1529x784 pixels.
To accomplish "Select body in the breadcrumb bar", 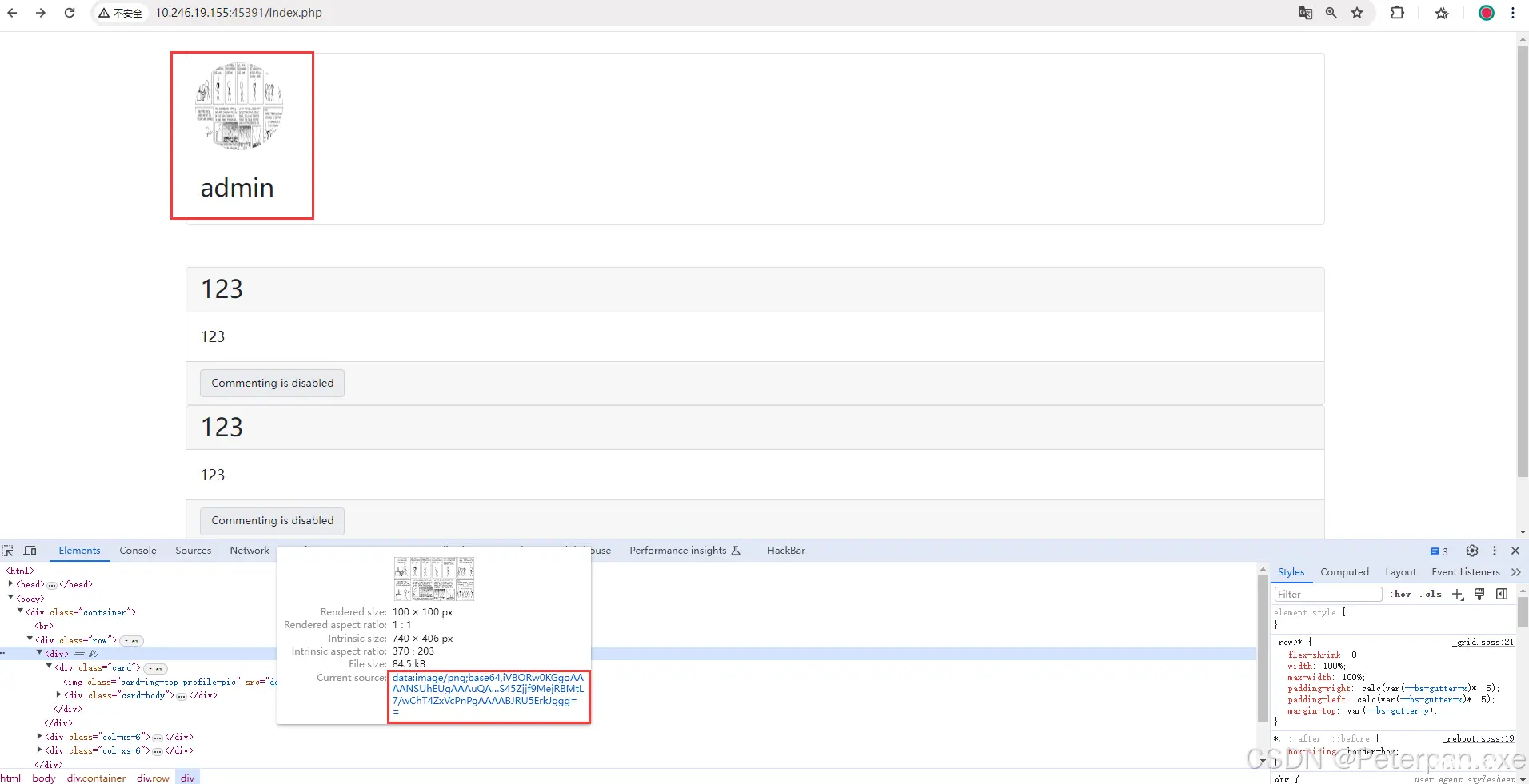I will coord(44,778).
